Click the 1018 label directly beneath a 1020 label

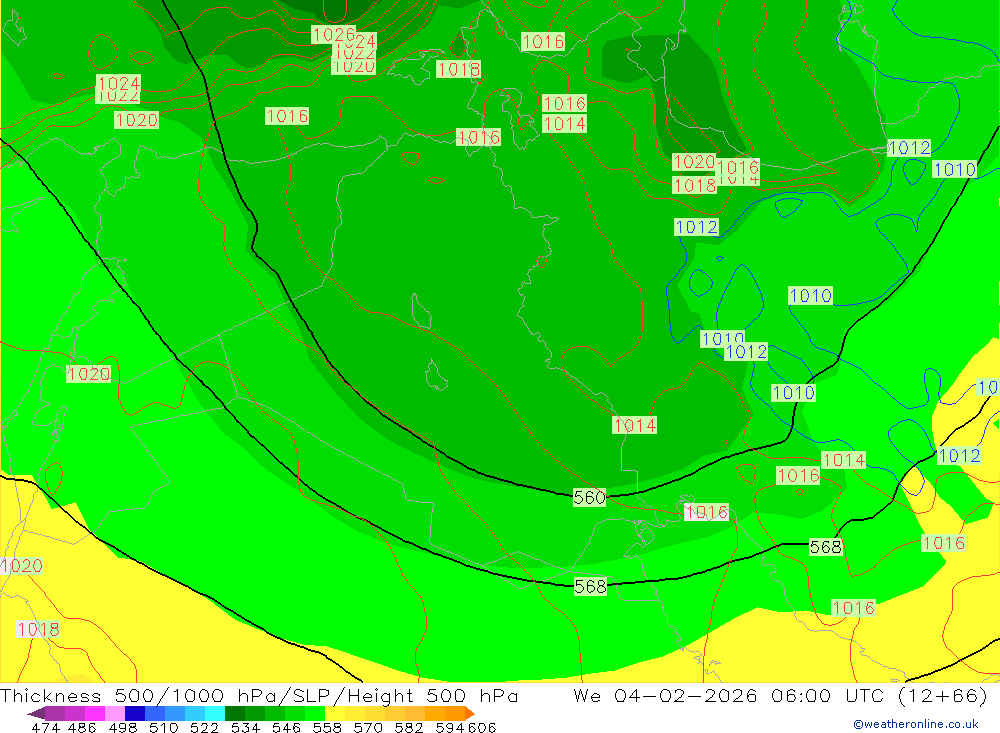coord(695,185)
